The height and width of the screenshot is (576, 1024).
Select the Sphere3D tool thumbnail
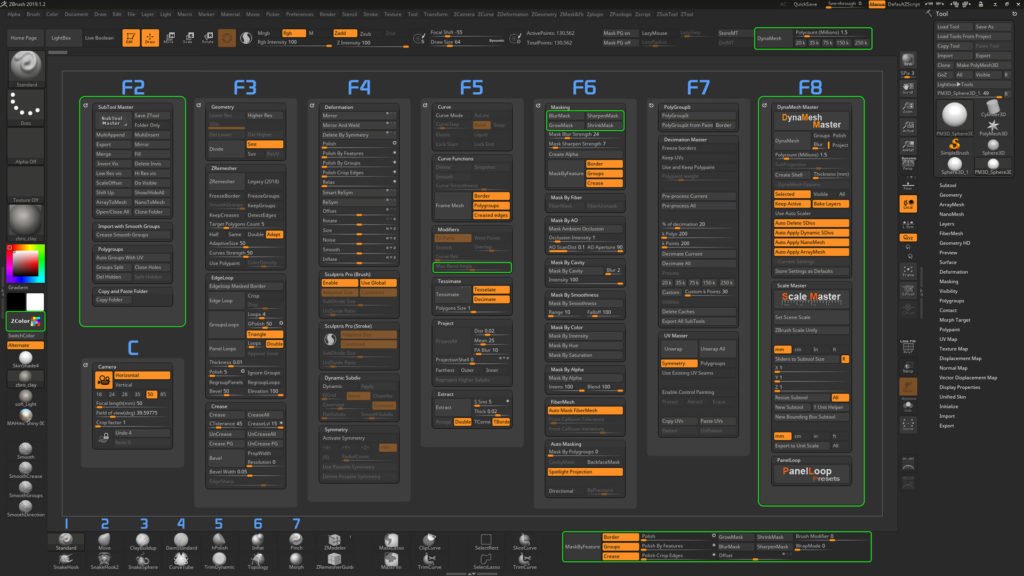[992, 145]
